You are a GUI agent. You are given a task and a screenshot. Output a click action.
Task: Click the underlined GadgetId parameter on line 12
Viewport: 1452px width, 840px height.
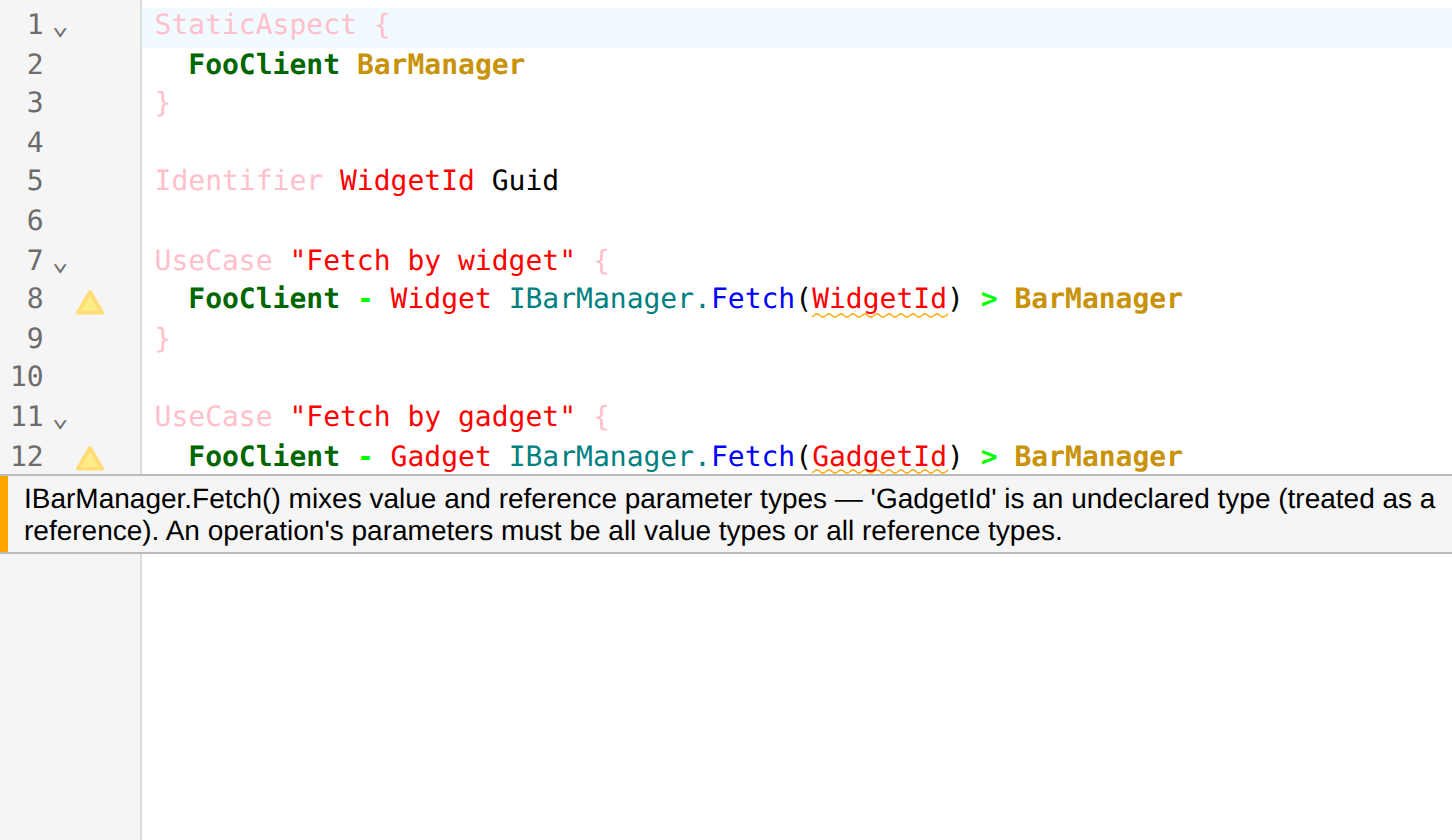[x=879, y=457]
